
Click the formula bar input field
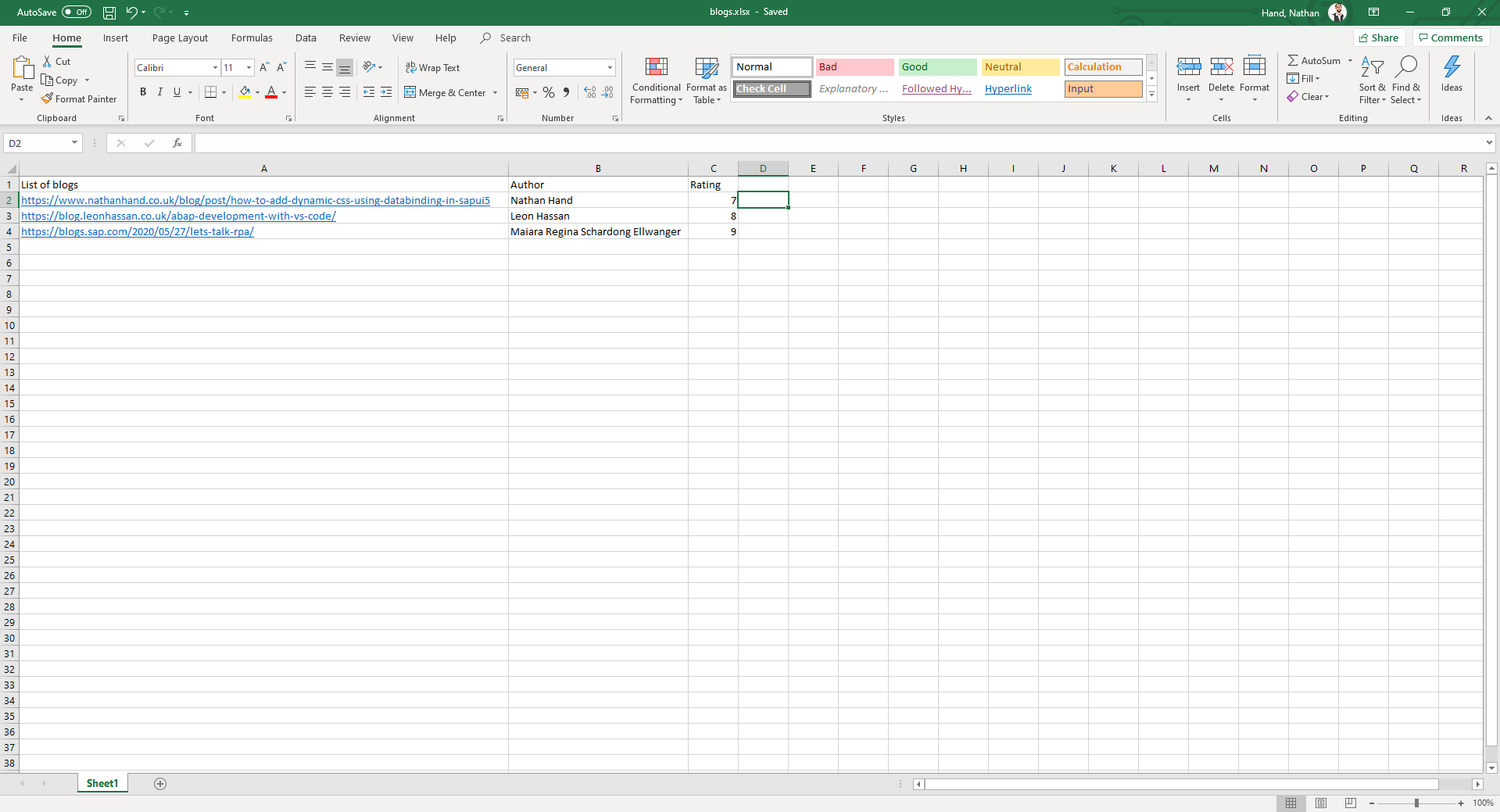pos(839,143)
